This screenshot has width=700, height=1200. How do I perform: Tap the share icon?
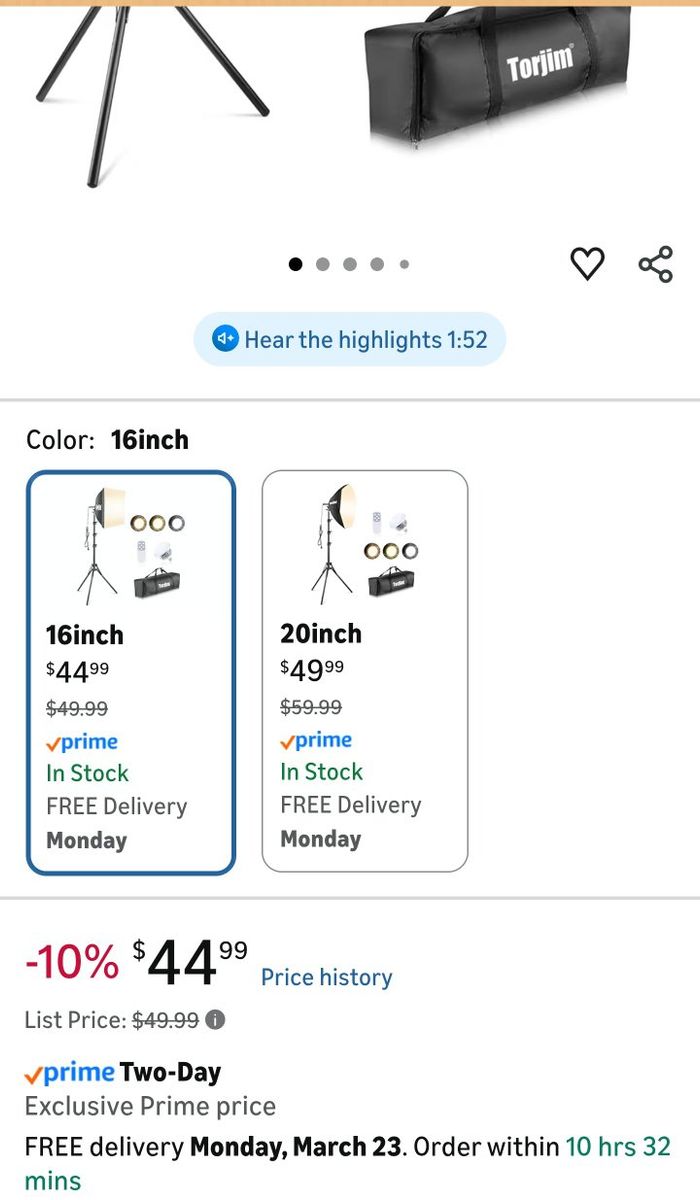(x=656, y=264)
